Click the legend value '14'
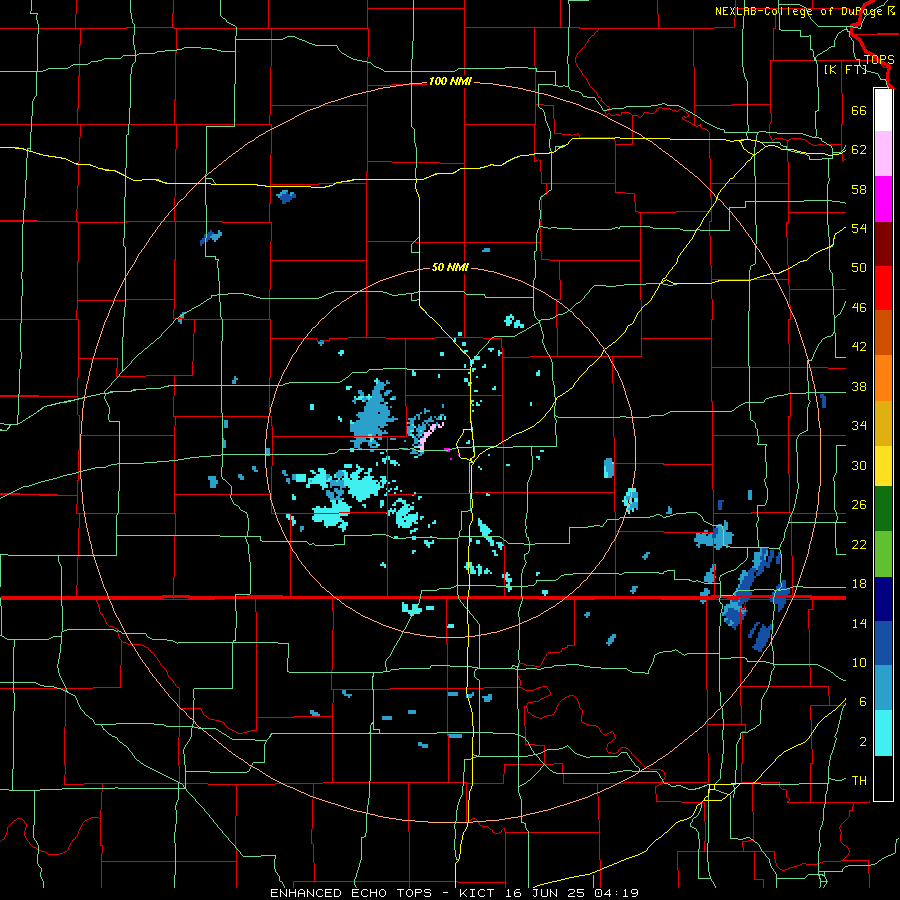 859,623
